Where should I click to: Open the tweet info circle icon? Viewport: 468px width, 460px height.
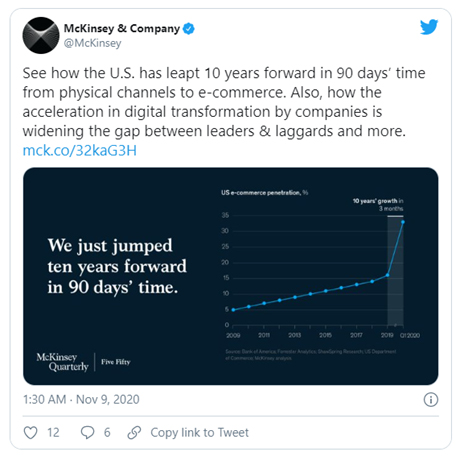(431, 399)
